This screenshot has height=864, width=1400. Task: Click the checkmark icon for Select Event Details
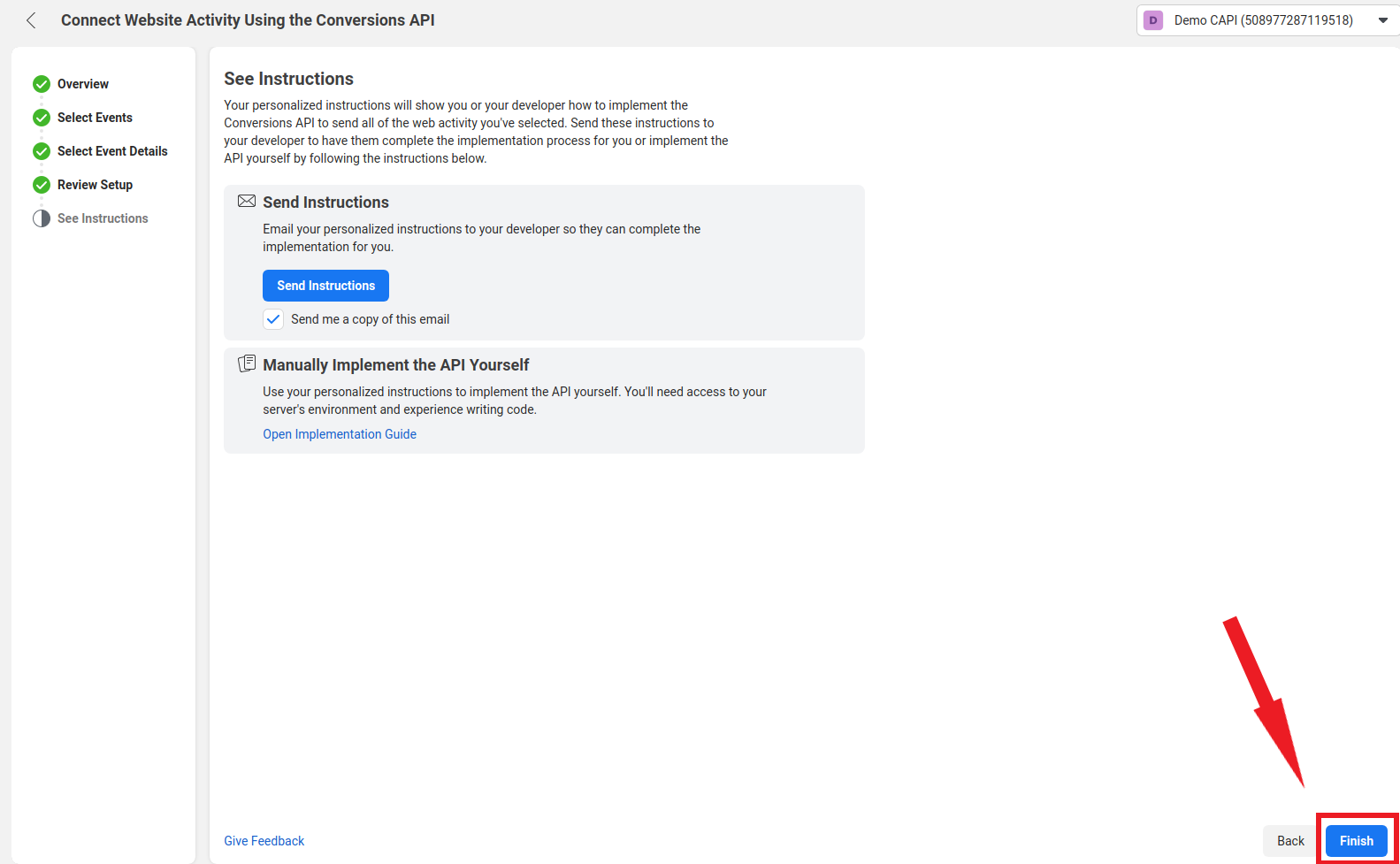pos(42,151)
